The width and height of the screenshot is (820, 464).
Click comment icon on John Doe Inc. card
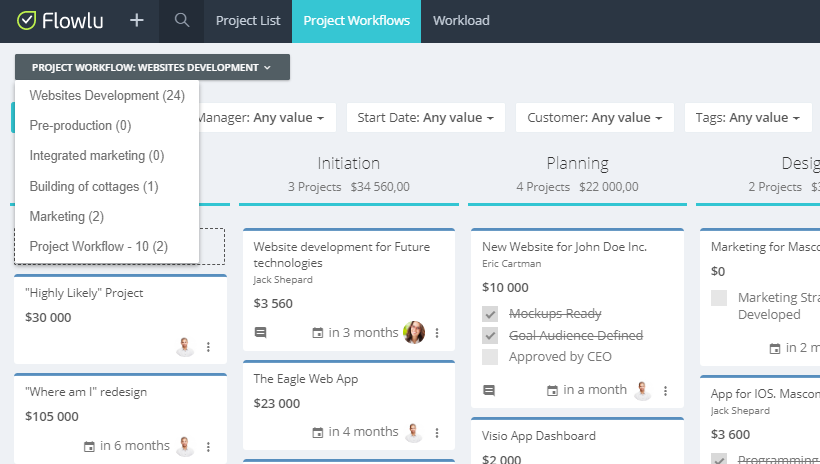(489, 390)
